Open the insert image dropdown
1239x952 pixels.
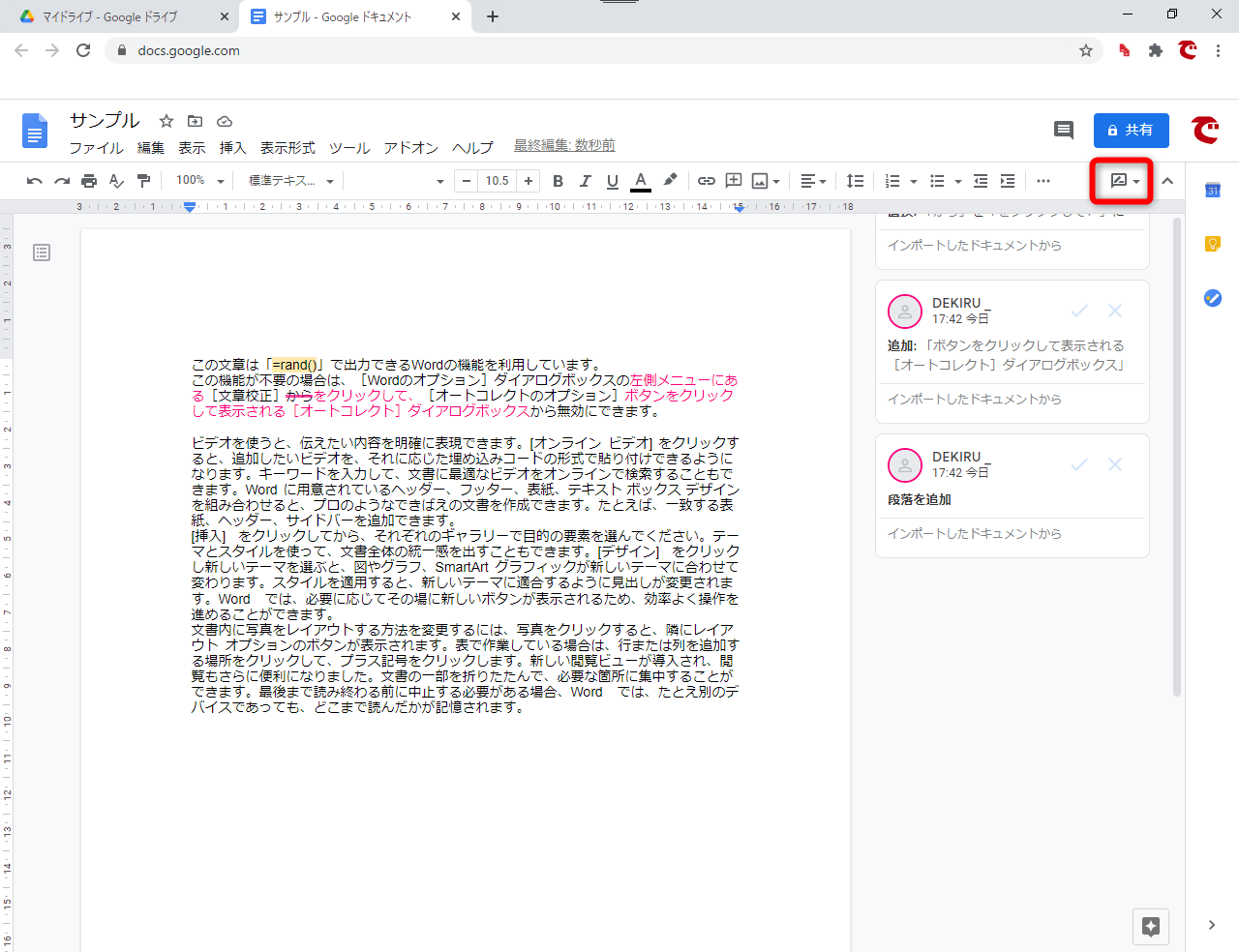(766, 181)
